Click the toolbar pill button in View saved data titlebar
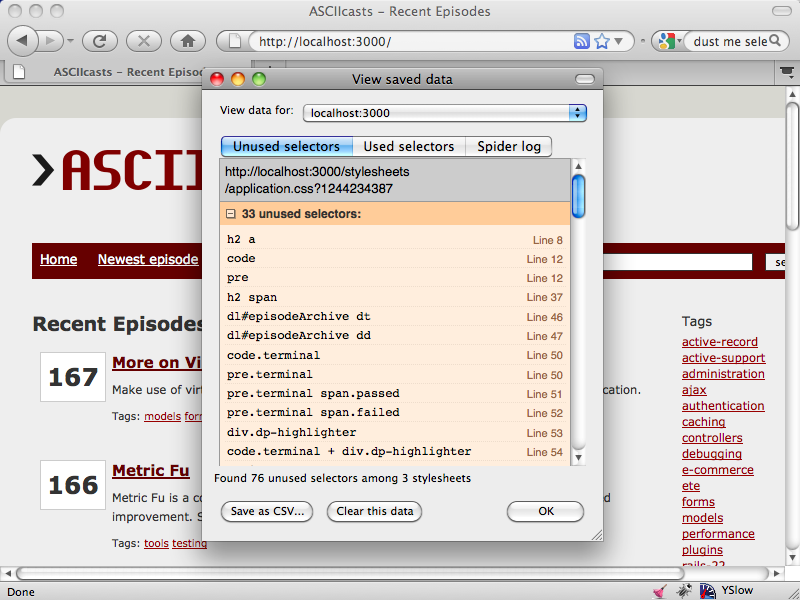Screen dimensions: 800x600 585,79
